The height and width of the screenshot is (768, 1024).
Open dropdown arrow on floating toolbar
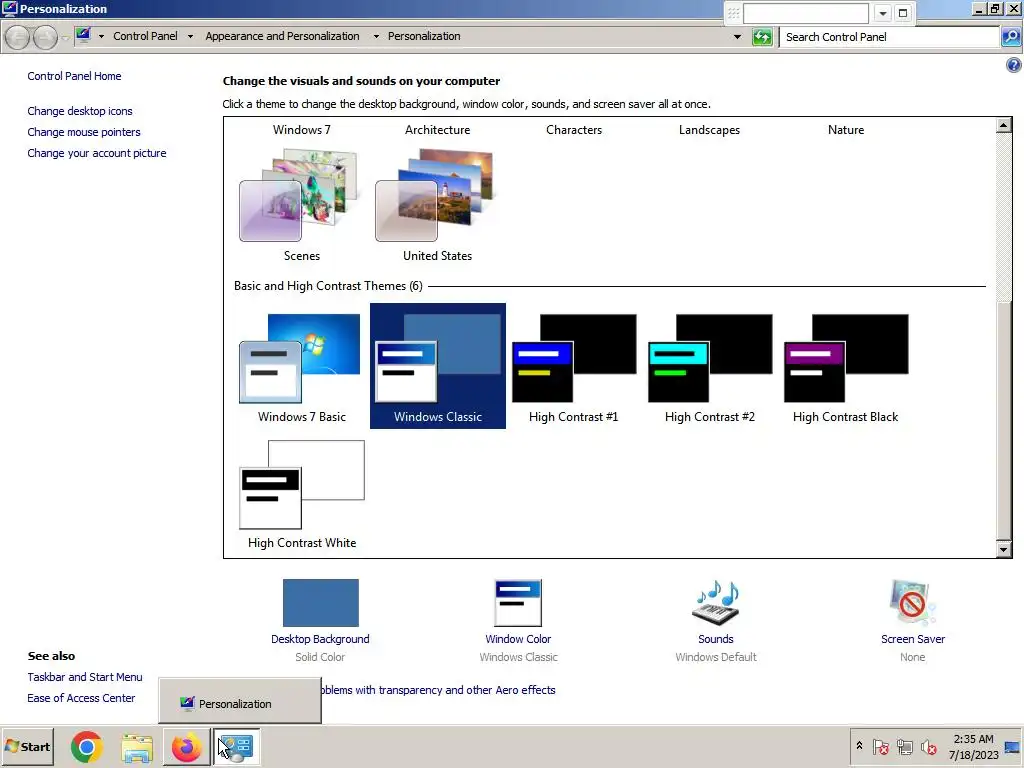(x=882, y=13)
